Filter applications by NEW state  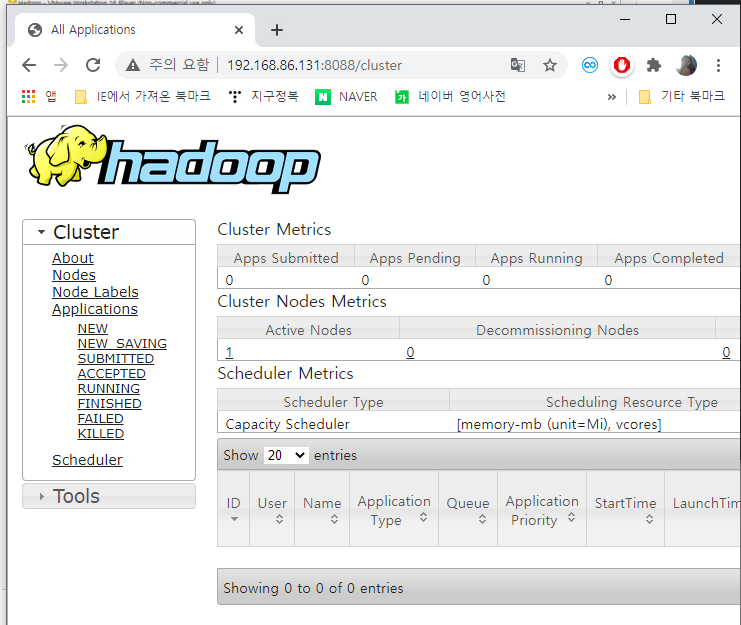[93, 328]
